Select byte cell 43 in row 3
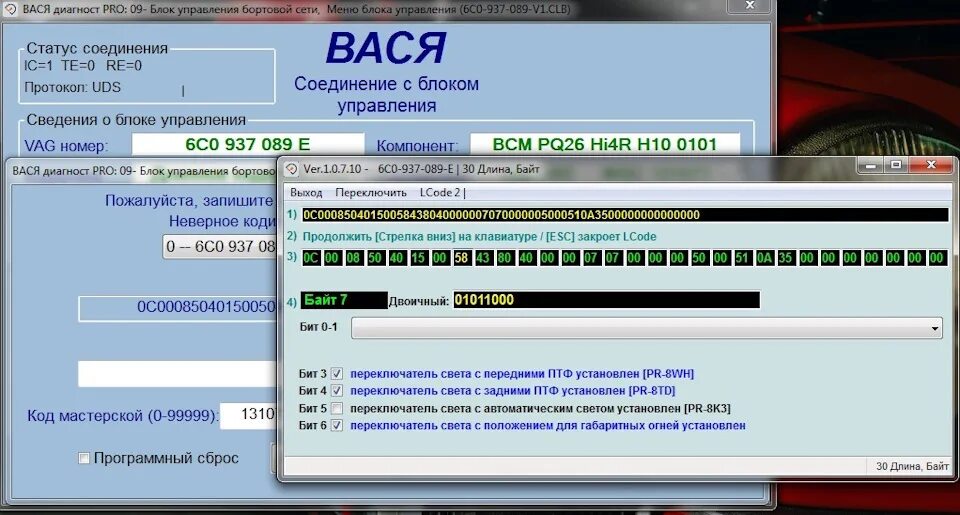Image resolution: width=960 pixels, height=515 pixels. (x=483, y=258)
